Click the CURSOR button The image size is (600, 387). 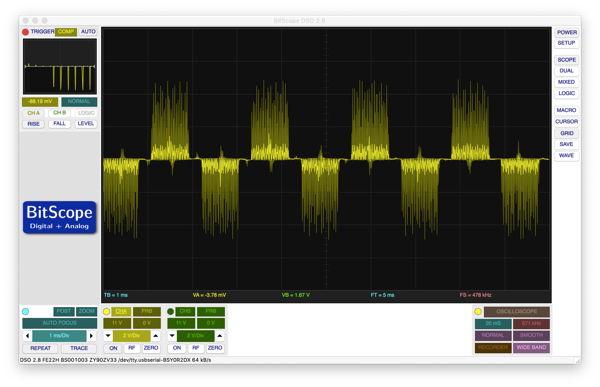click(x=566, y=121)
